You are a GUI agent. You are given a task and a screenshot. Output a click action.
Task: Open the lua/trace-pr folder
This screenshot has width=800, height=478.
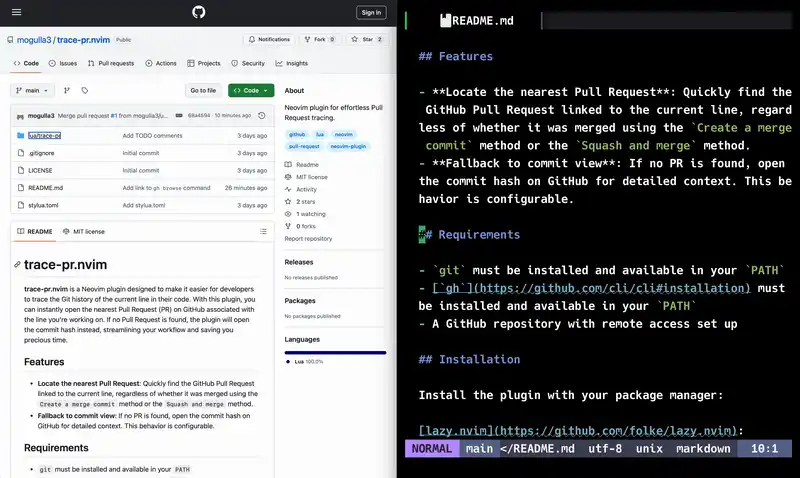tap(44, 136)
